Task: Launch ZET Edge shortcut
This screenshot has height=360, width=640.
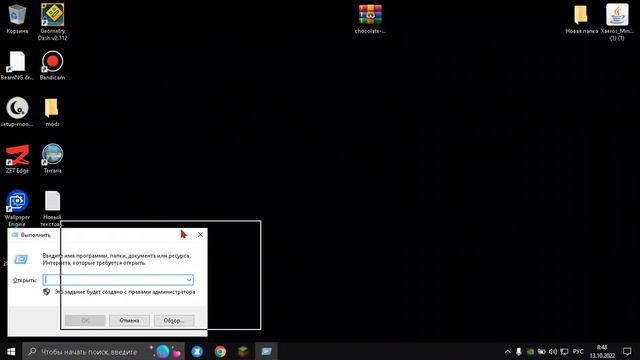Action: click(17, 159)
